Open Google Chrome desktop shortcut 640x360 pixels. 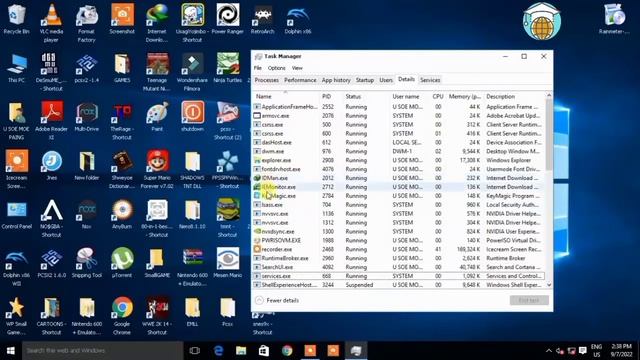[122, 316]
